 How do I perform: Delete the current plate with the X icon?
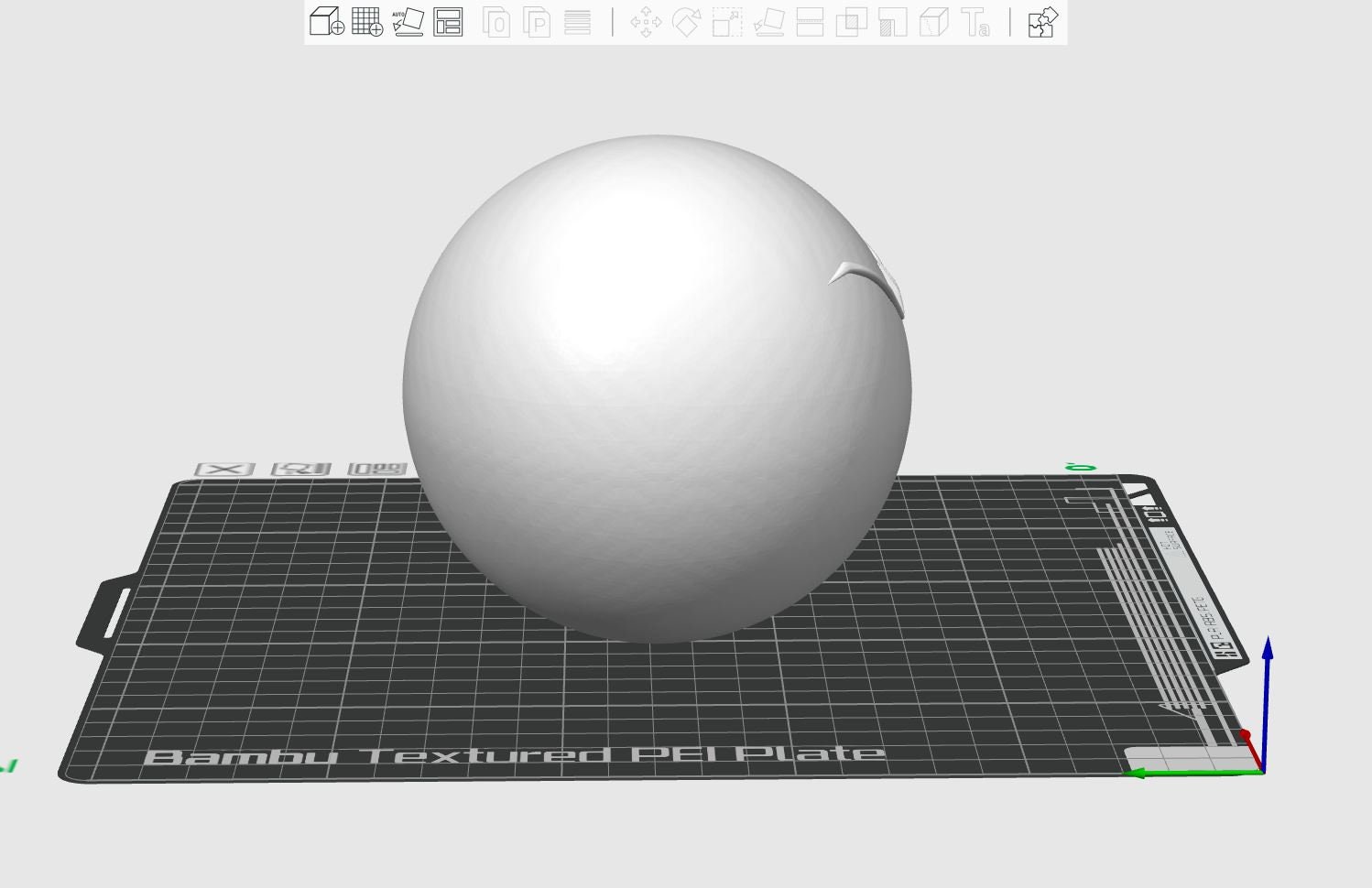tap(226, 467)
